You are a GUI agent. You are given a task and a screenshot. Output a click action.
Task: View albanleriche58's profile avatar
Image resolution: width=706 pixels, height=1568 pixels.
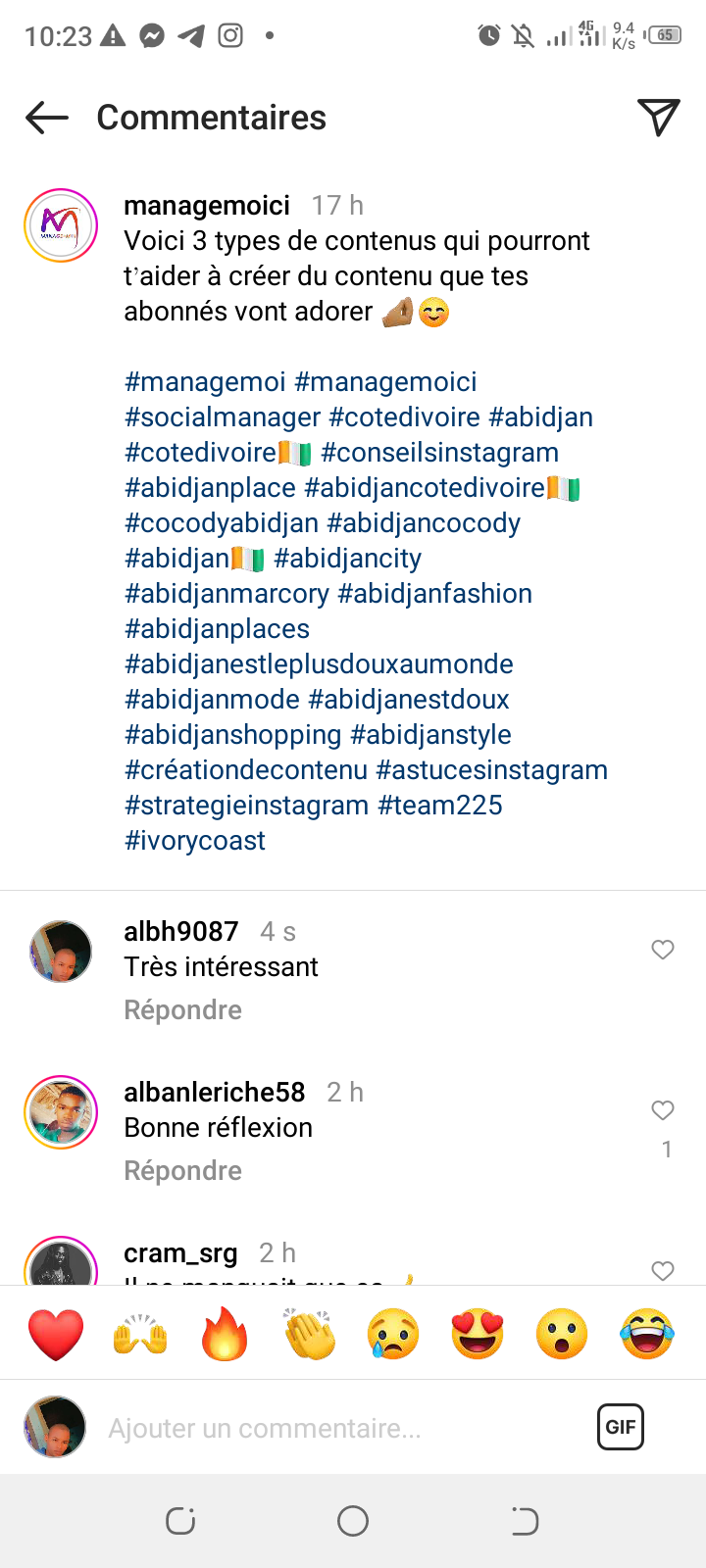(x=61, y=1112)
